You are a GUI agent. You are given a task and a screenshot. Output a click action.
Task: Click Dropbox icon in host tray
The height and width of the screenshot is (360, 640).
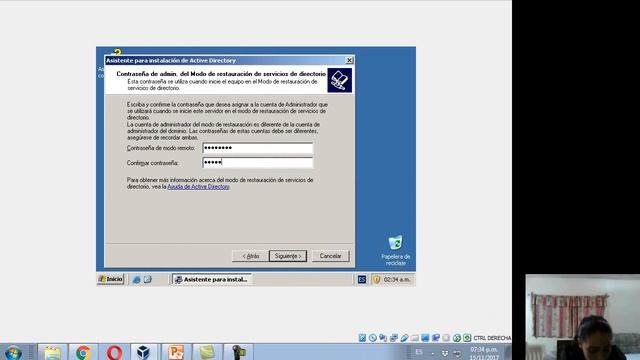[x=445, y=353]
